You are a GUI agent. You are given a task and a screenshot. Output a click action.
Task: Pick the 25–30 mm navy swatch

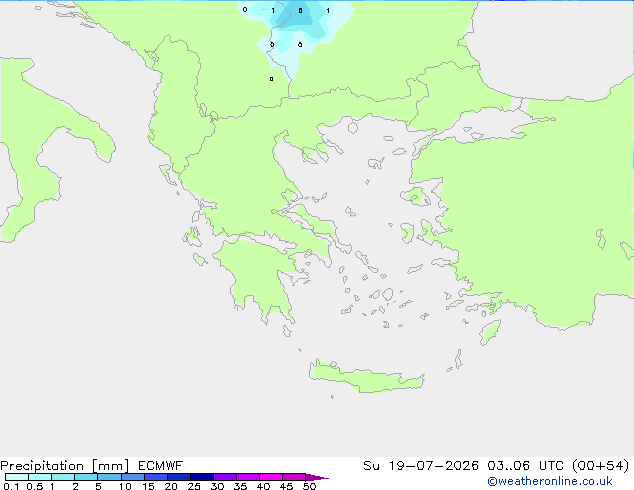pyautogui.click(x=202, y=477)
